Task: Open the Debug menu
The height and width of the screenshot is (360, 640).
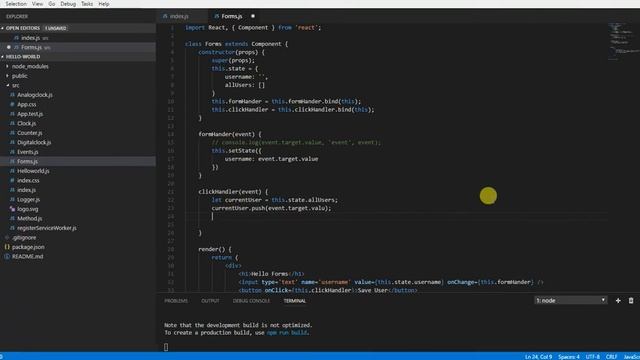Action: click(68, 4)
